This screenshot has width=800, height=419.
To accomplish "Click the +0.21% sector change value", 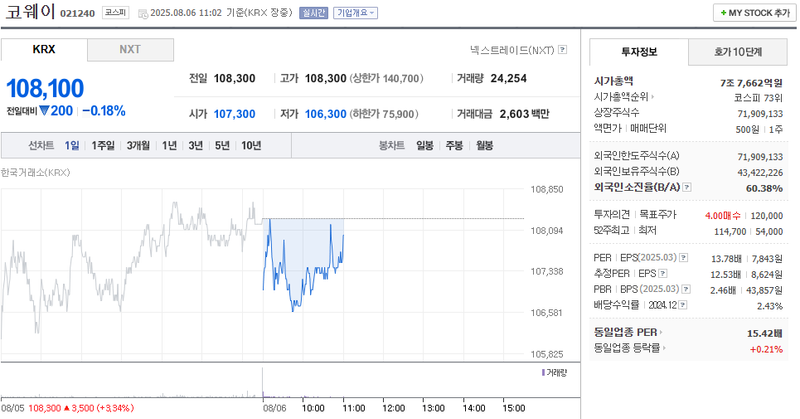I will point(766,349).
